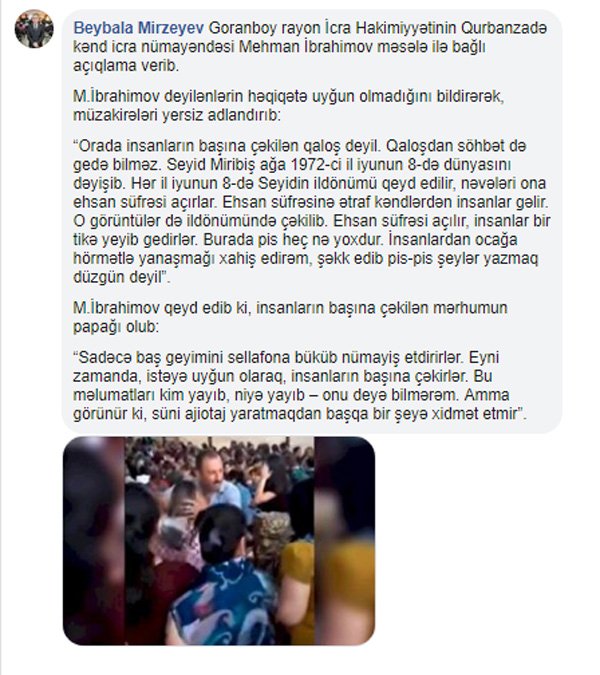Click paragraph starting 'M.İbrahimov deyilənlərin həqiqətə'
The width and height of the screenshot is (600, 675).
[x=288, y=106]
